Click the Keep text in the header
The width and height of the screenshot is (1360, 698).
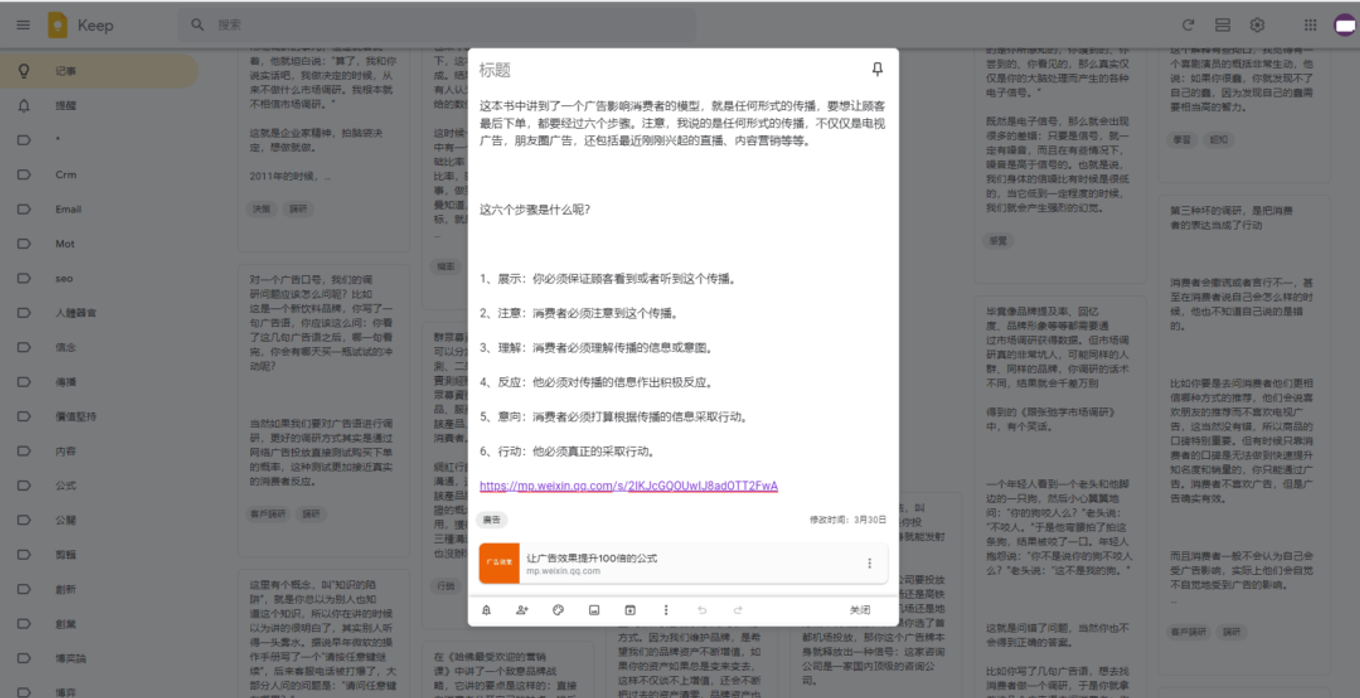pos(95,25)
